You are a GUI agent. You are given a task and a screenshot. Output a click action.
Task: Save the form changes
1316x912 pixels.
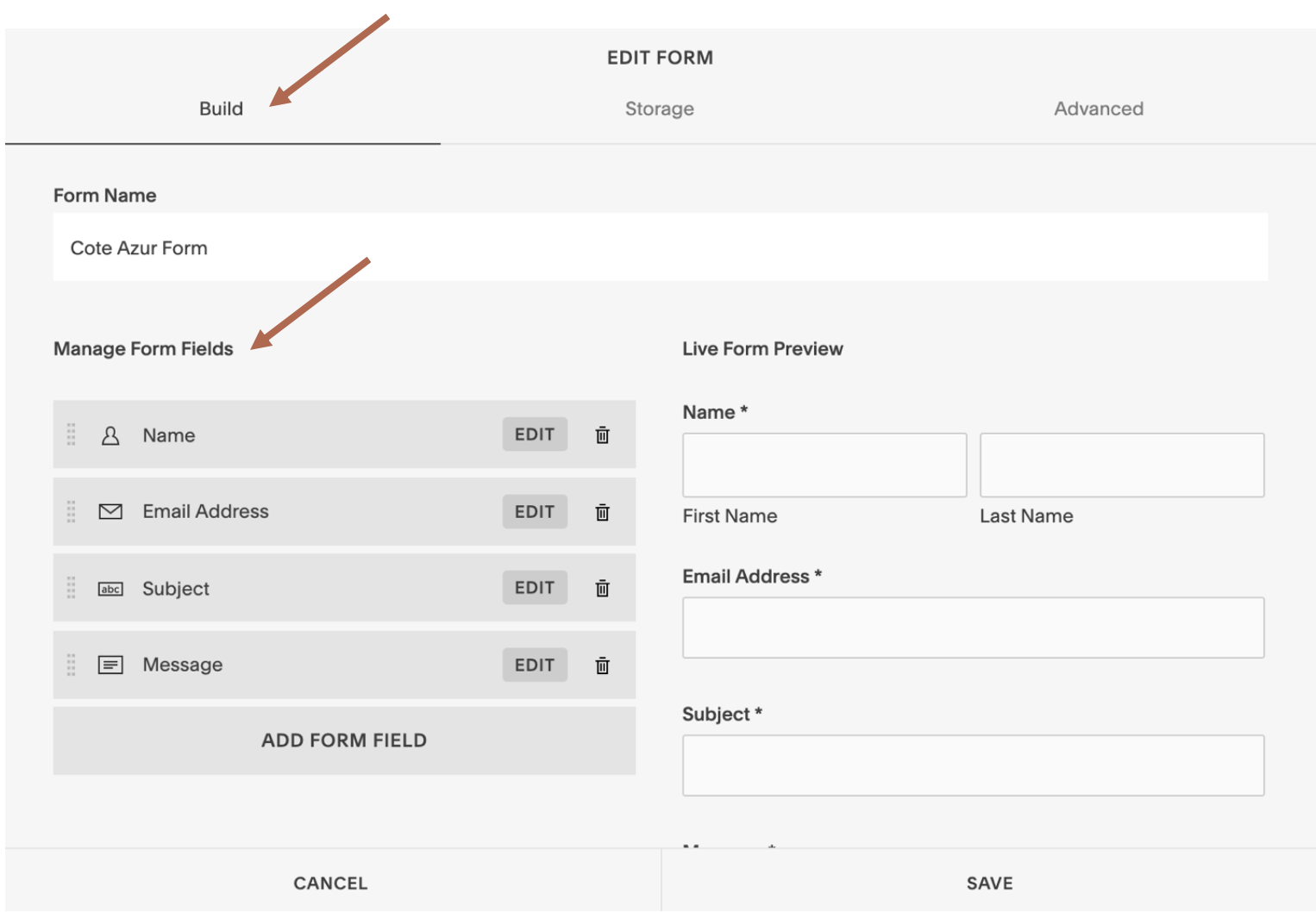(988, 883)
